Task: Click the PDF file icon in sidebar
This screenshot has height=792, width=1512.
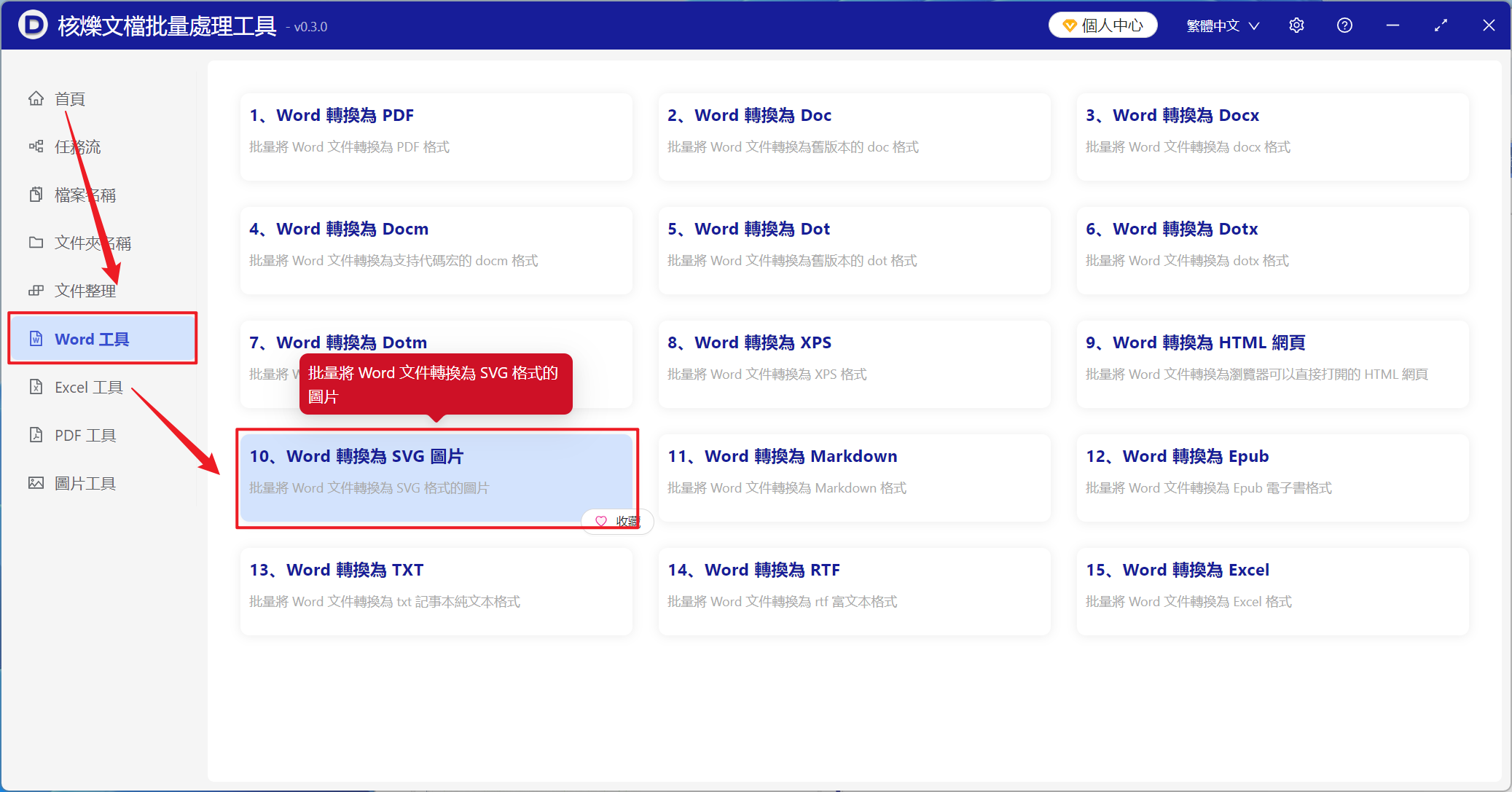Action: (36, 435)
